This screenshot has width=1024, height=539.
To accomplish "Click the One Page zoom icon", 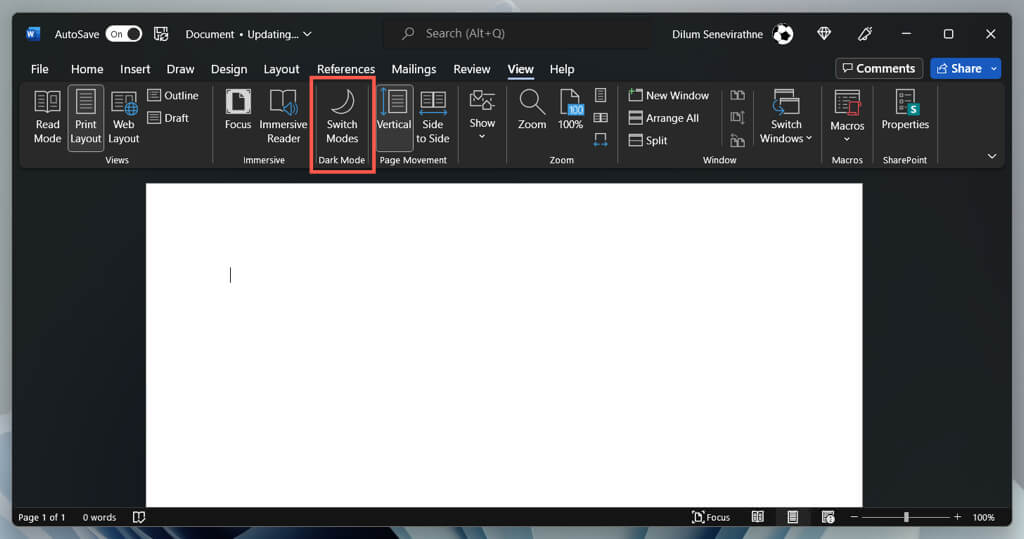I will (x=601, y=95).
